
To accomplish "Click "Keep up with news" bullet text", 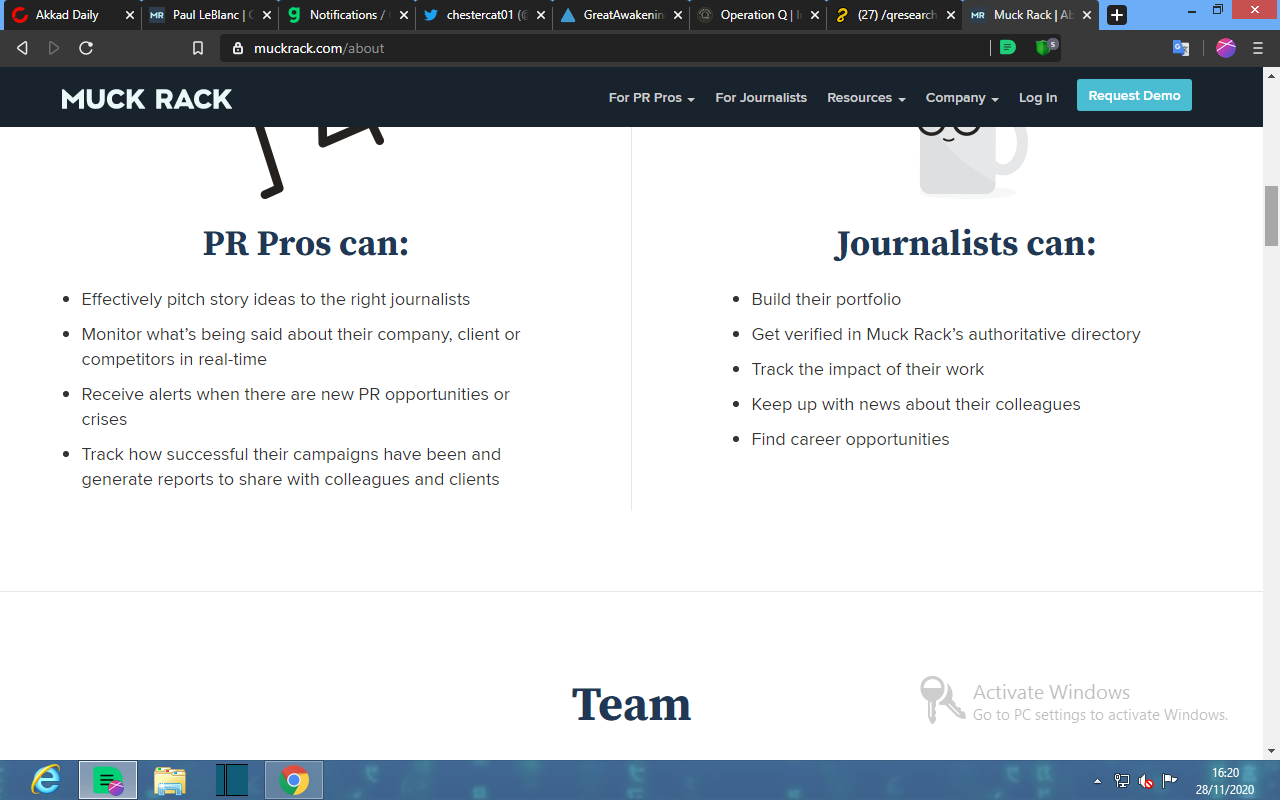I will point(916,404).
